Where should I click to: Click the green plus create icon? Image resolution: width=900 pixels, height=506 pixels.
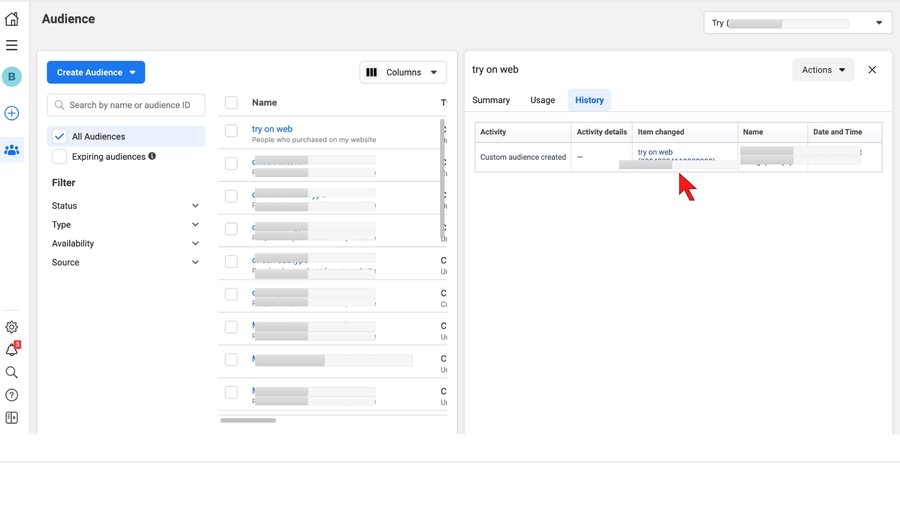click(x=12, y=114)
